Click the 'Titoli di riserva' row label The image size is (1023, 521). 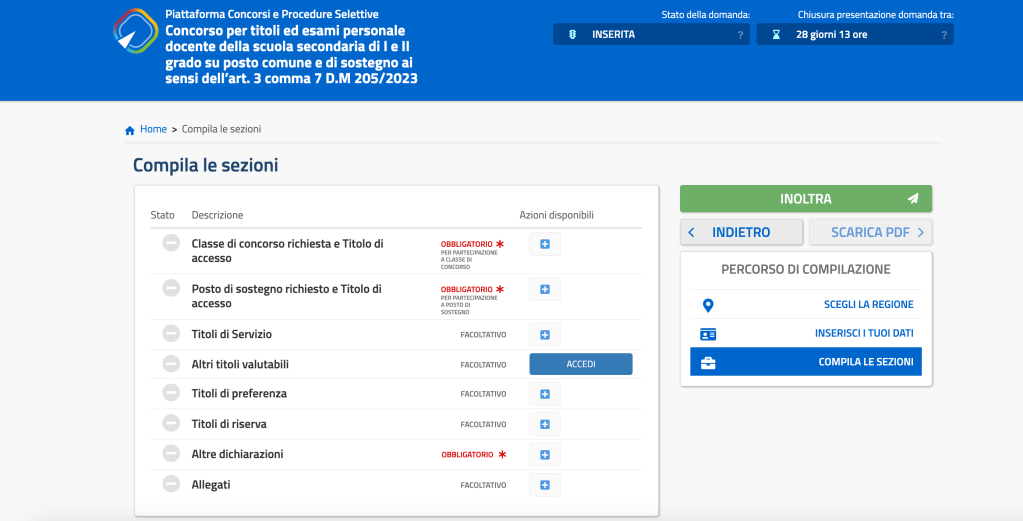pyautogui.click(x=229, y=424)
